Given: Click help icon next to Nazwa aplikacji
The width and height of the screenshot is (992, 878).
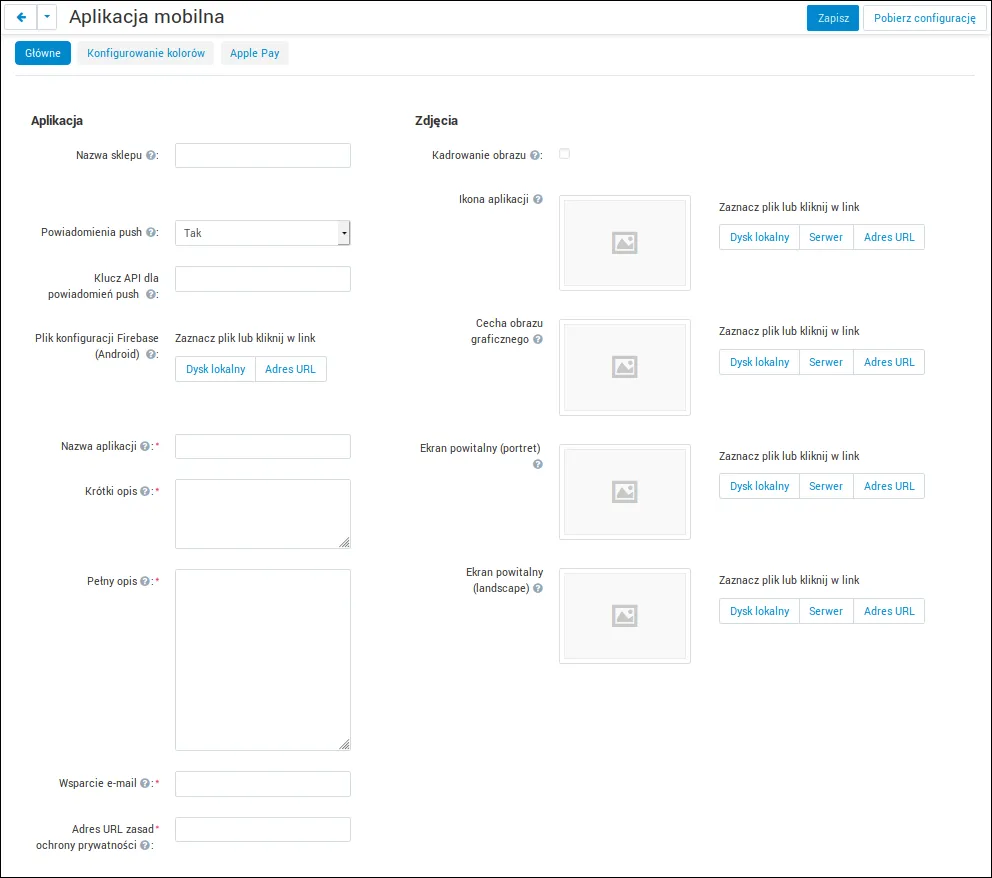Looking at the screenshot, I should [x=145, y=446].
